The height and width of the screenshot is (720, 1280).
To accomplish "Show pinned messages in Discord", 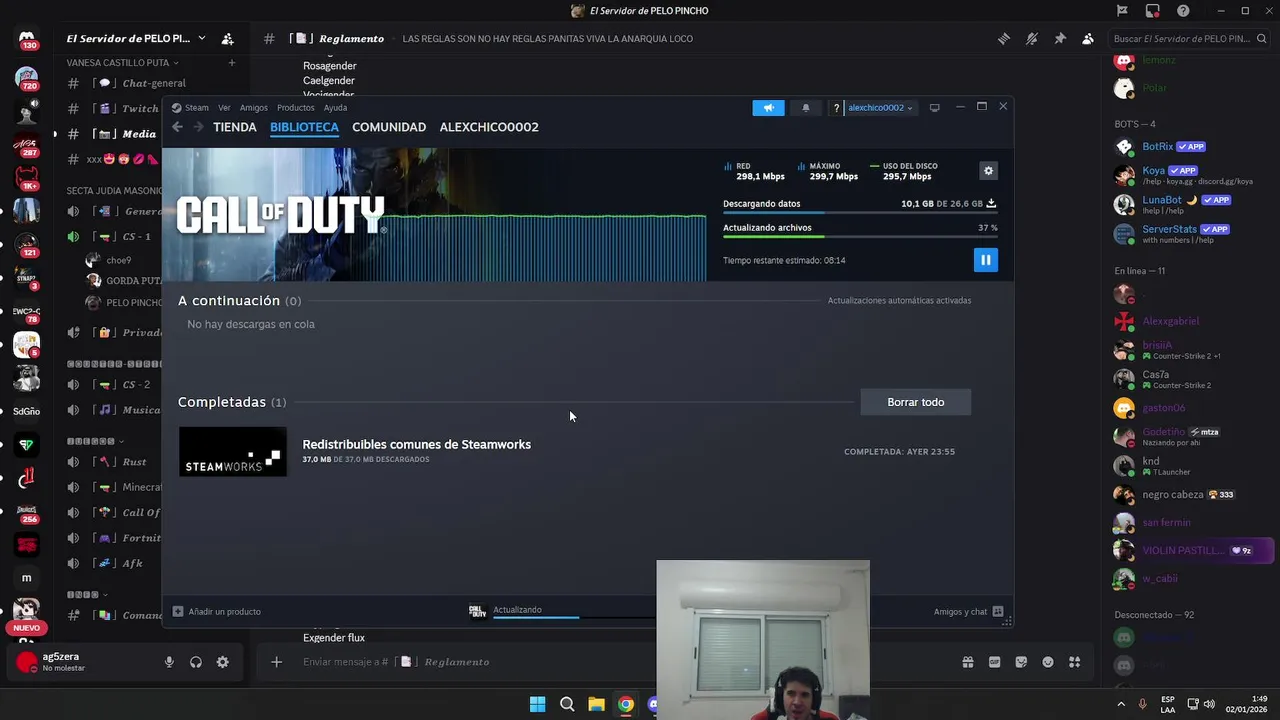I will [x=1060, y=38].
